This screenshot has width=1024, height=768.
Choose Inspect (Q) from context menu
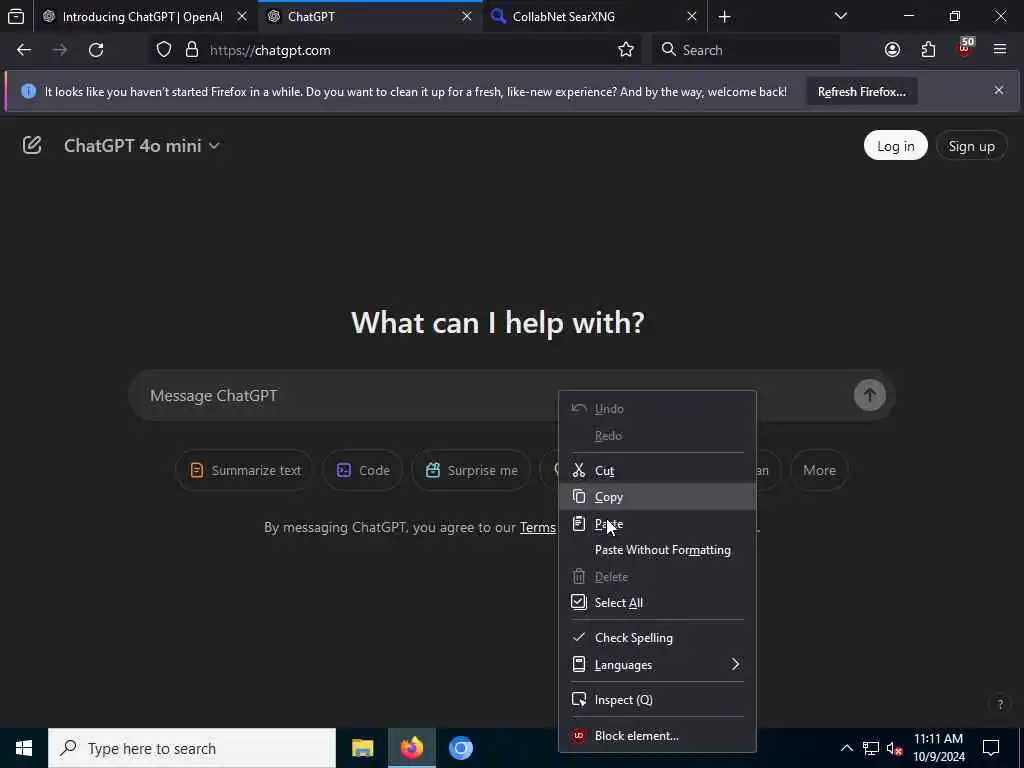pos(658,699)
